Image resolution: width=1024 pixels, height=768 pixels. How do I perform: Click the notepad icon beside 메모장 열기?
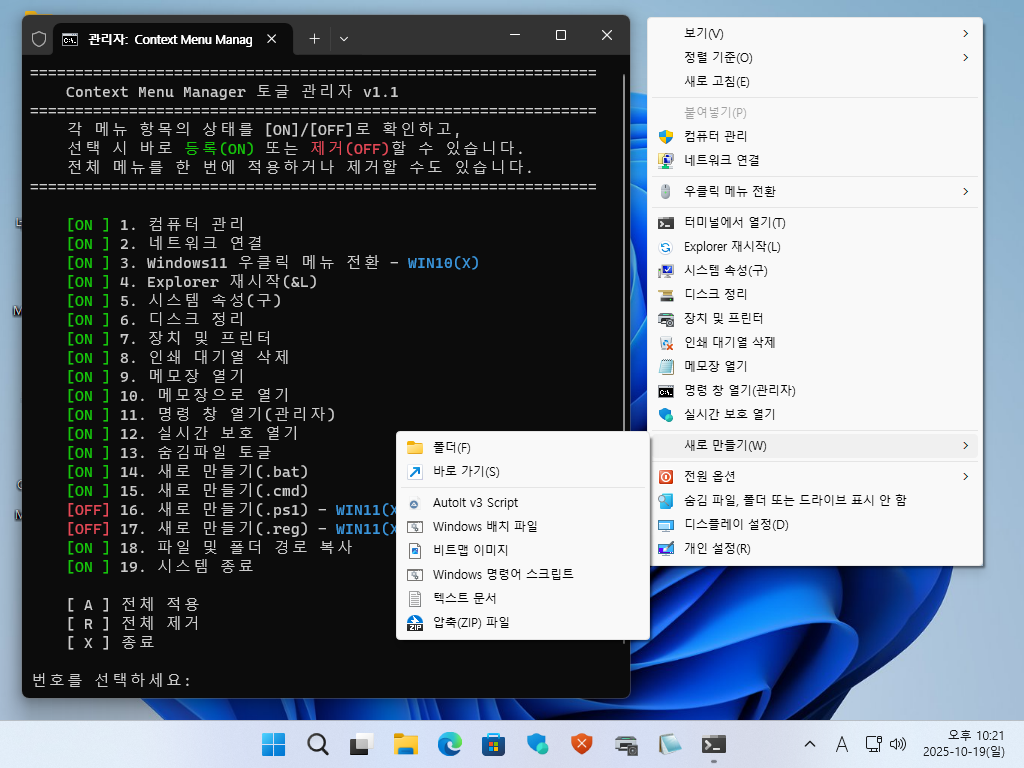pos(665,367)
